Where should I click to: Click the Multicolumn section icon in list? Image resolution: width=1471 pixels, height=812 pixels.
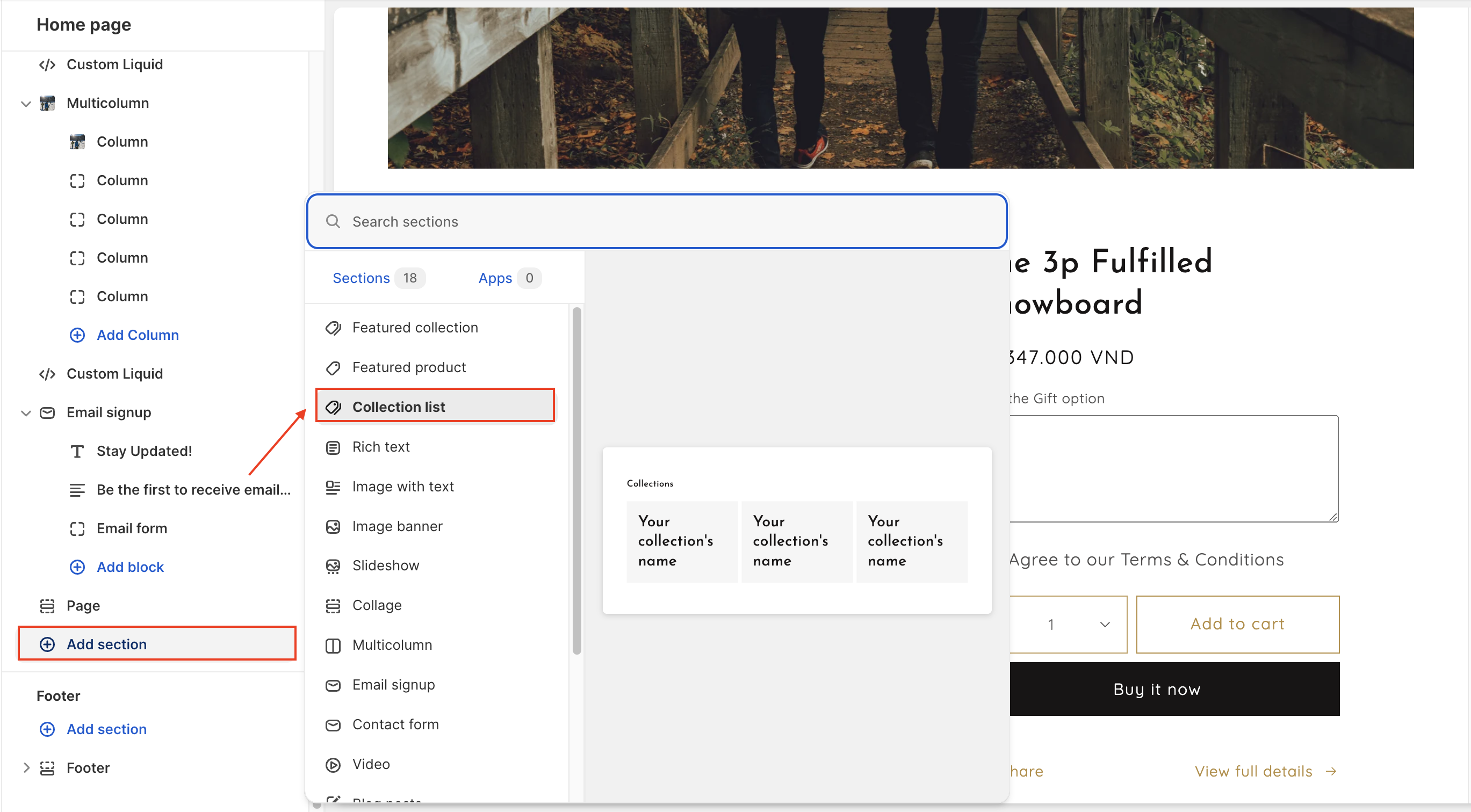333,646
